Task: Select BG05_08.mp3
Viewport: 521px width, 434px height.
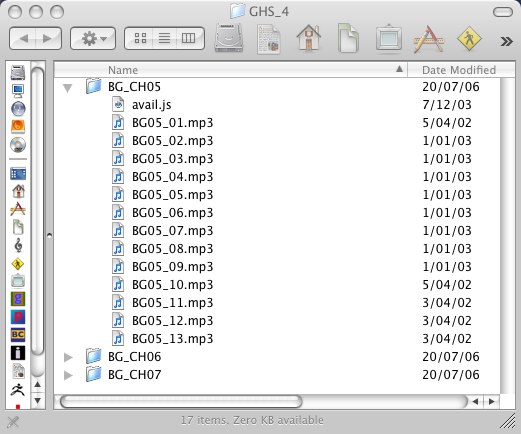Action: pos(172,249)
